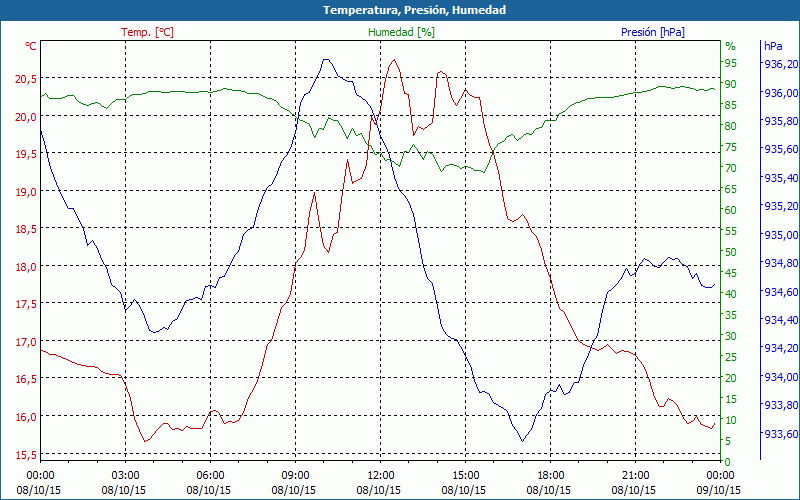Image resolution: width=800 pixels, height=500 pixels.
Task: Click the '70' humidity axis value
Action: pos(731,168)
